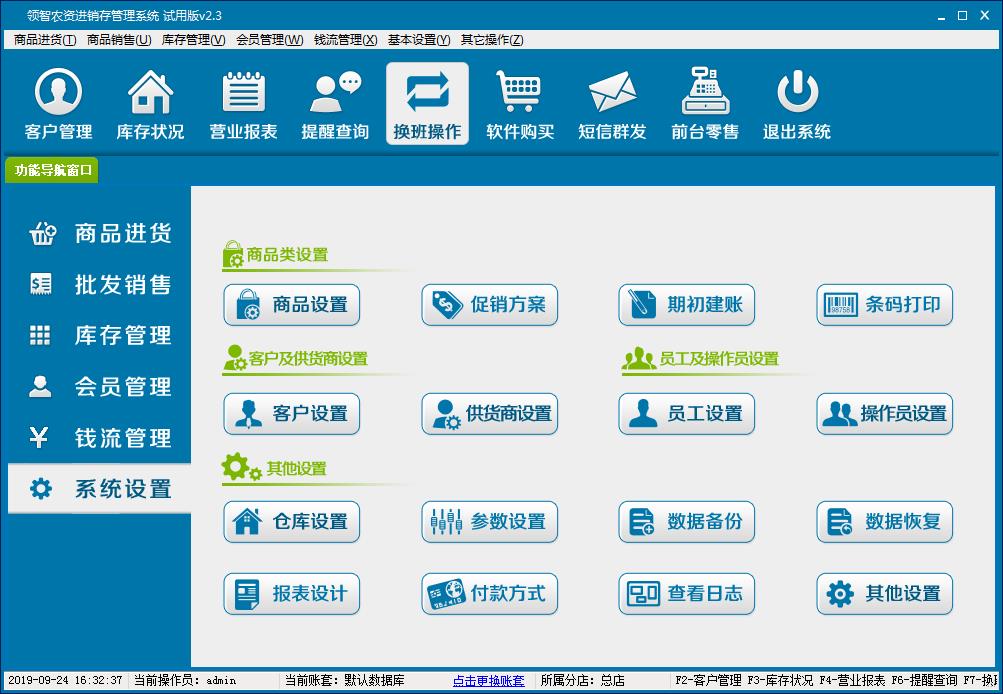The width and height of the screenshot is (1003, 694).
Task: Open 营业报表 calendar icon
Action: (243, 104)
